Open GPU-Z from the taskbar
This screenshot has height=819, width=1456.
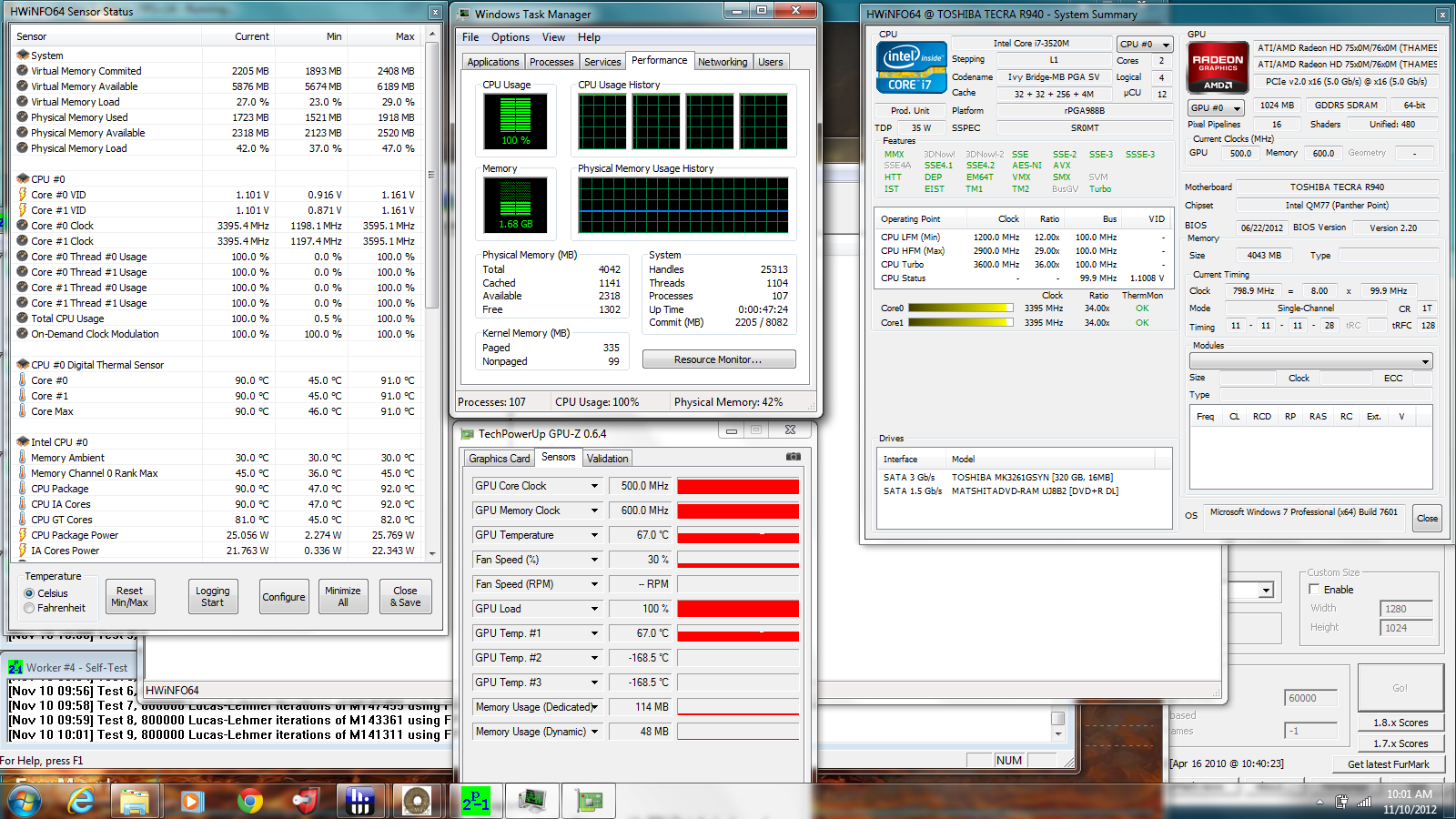[589, 801]
